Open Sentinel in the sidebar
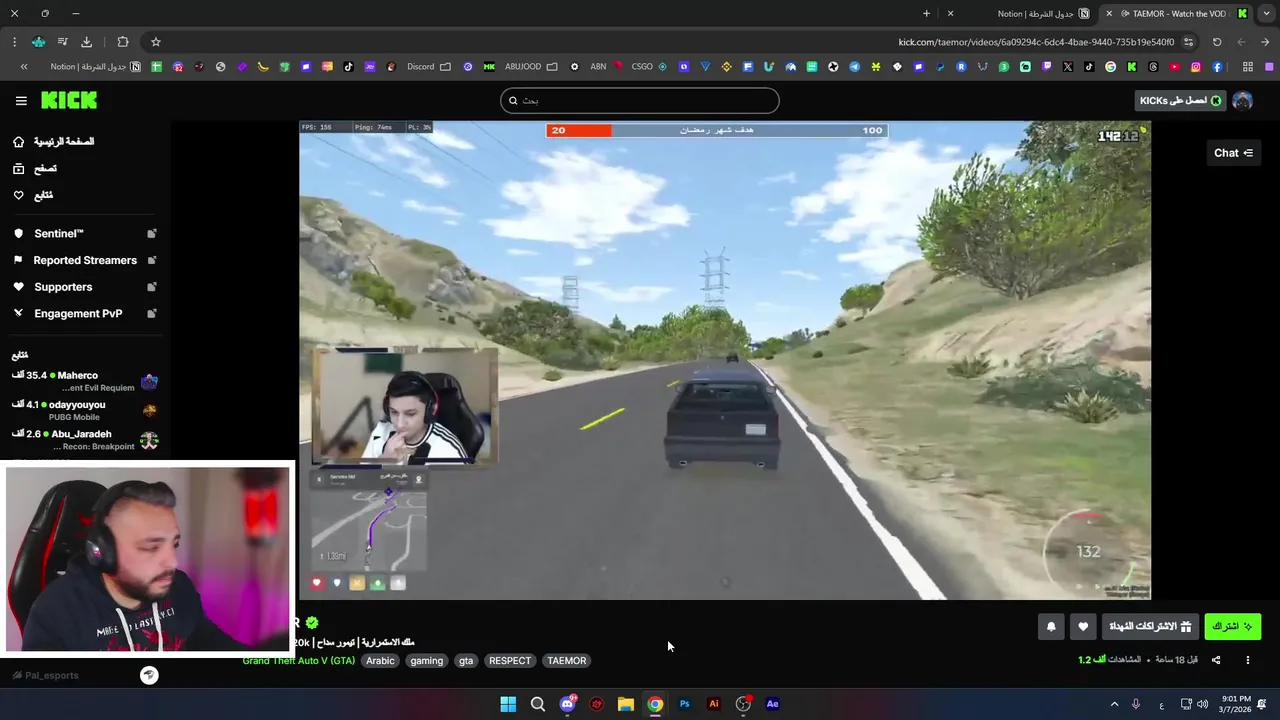The height and width of the screenshot is (720, 1280). click(x=59, y=233)
